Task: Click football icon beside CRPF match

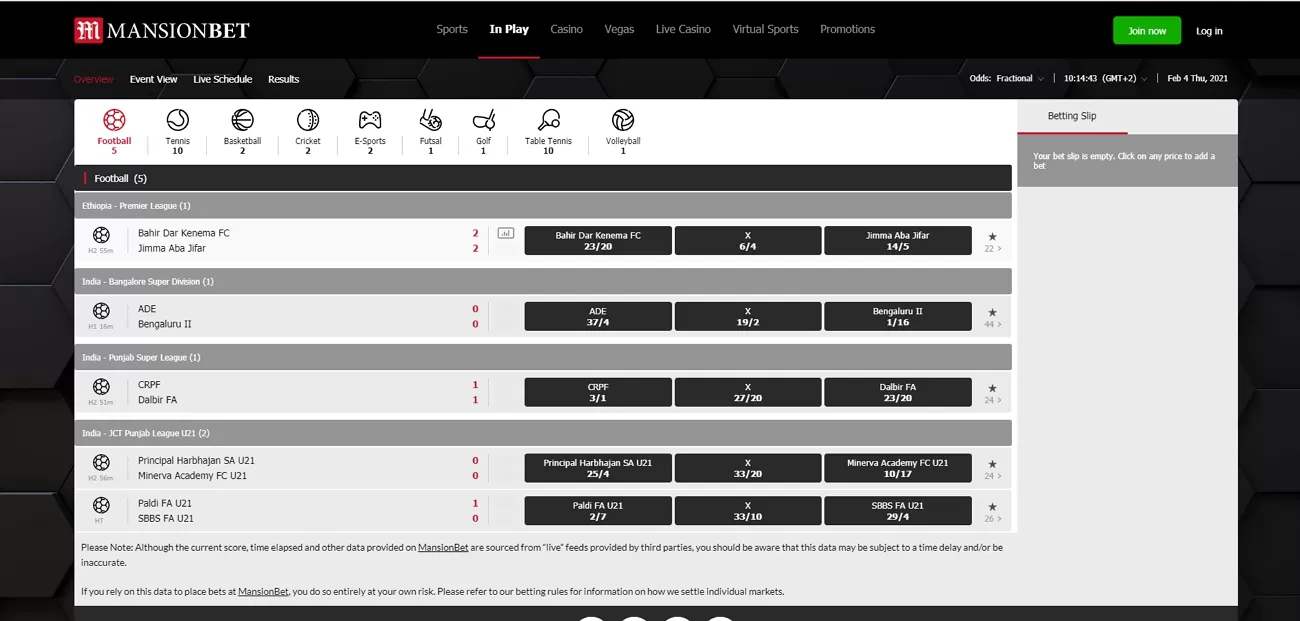Action: click(x=101, y=386)
